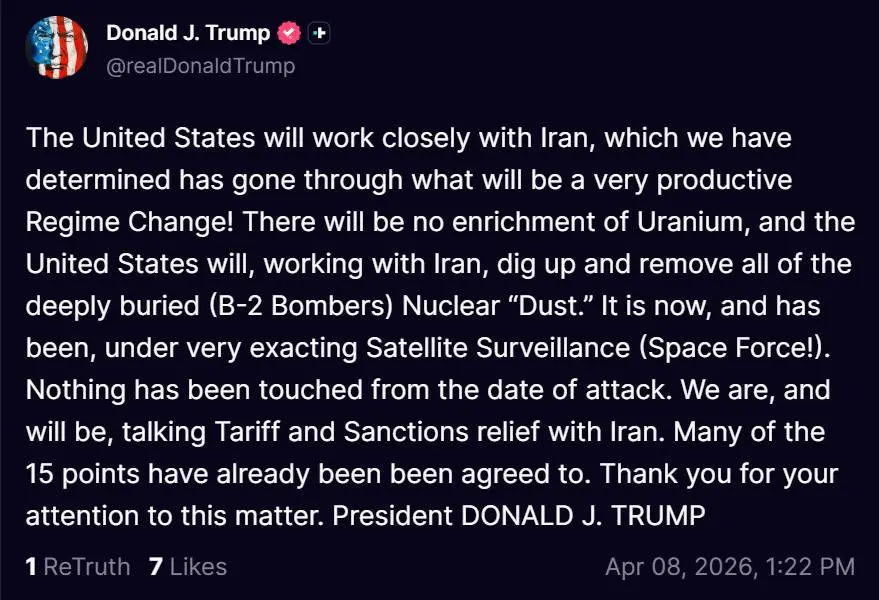This screenshot has height=600, width=879.
Task: Click the @realDonaldTrump handle
Action: click(x=200, y=66)
